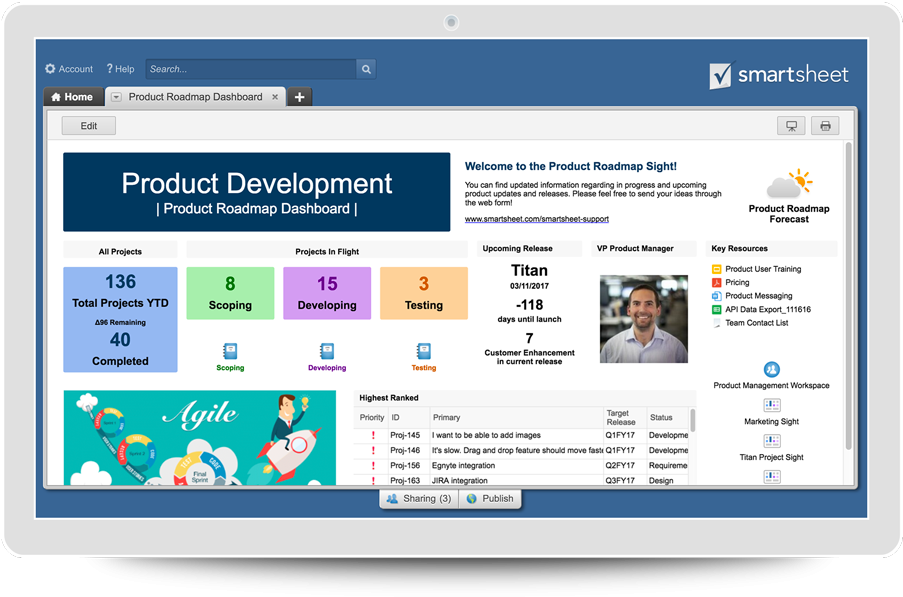Click the Marketing Sight dashboard icon
903x597 pixels.
coord(770,404)
